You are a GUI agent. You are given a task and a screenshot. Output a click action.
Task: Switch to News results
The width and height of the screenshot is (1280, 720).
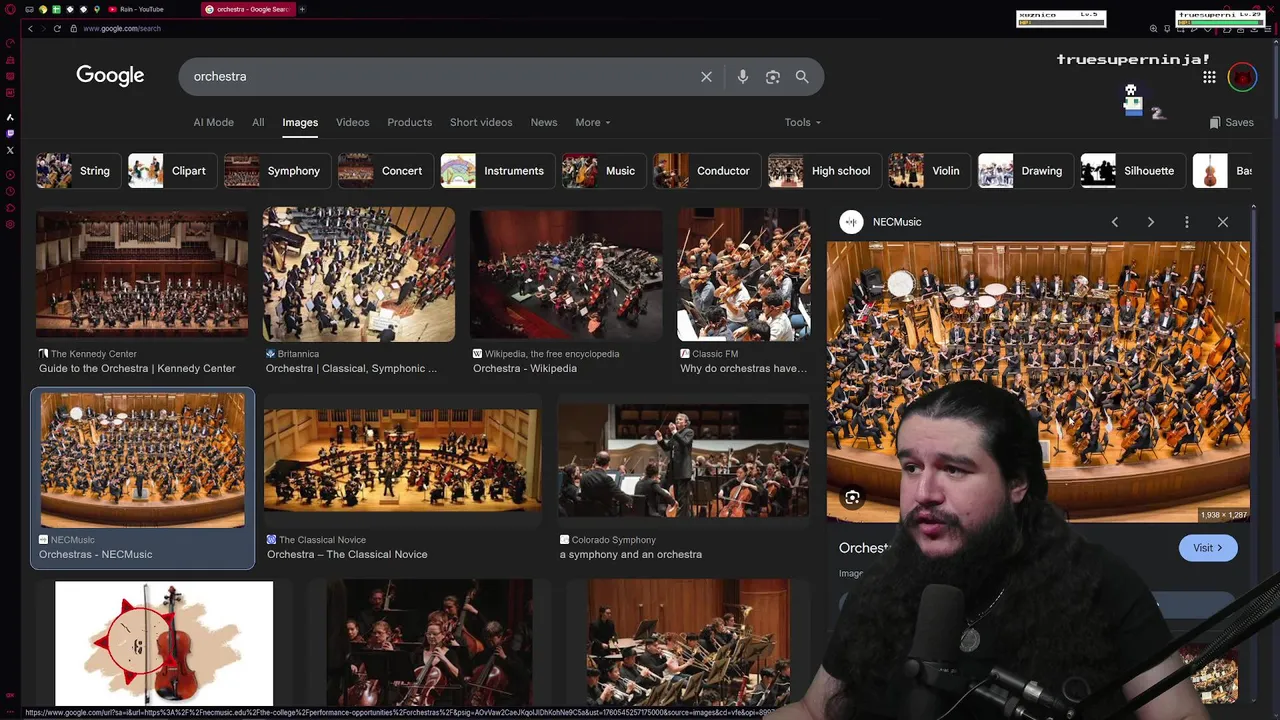544,122
